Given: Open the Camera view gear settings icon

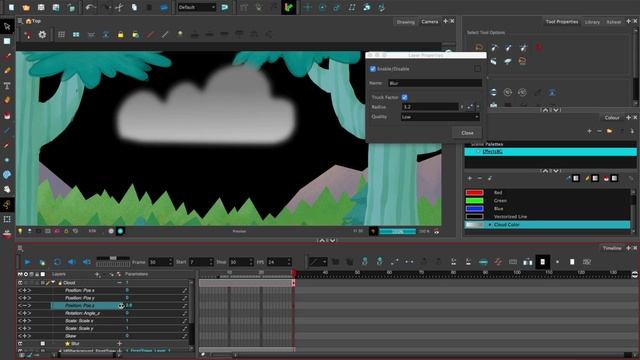Looking at the screenshot, I should [x=42, y=35].
